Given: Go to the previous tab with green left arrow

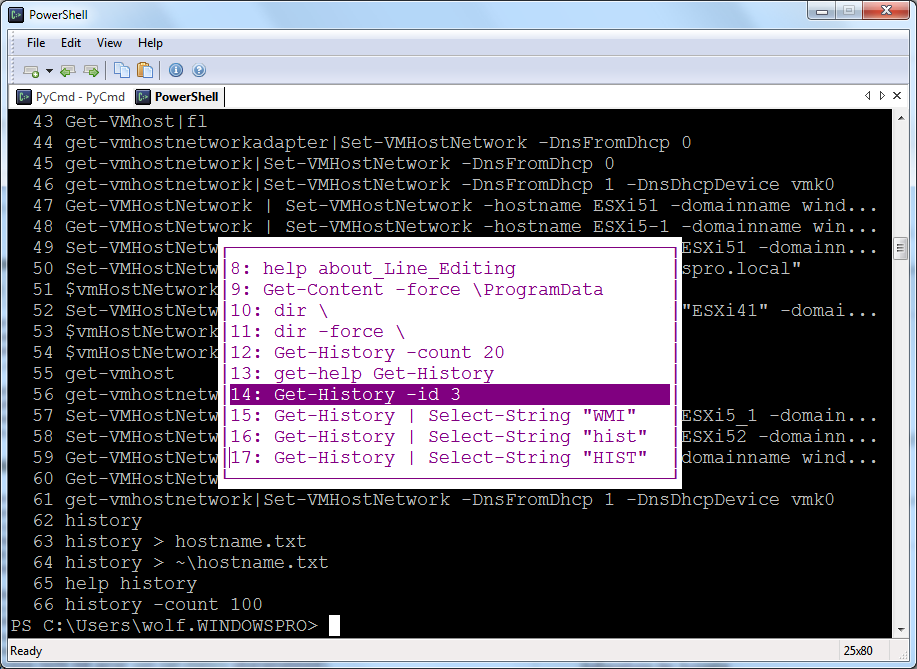Looking at the screenshot, I should 68,71.
